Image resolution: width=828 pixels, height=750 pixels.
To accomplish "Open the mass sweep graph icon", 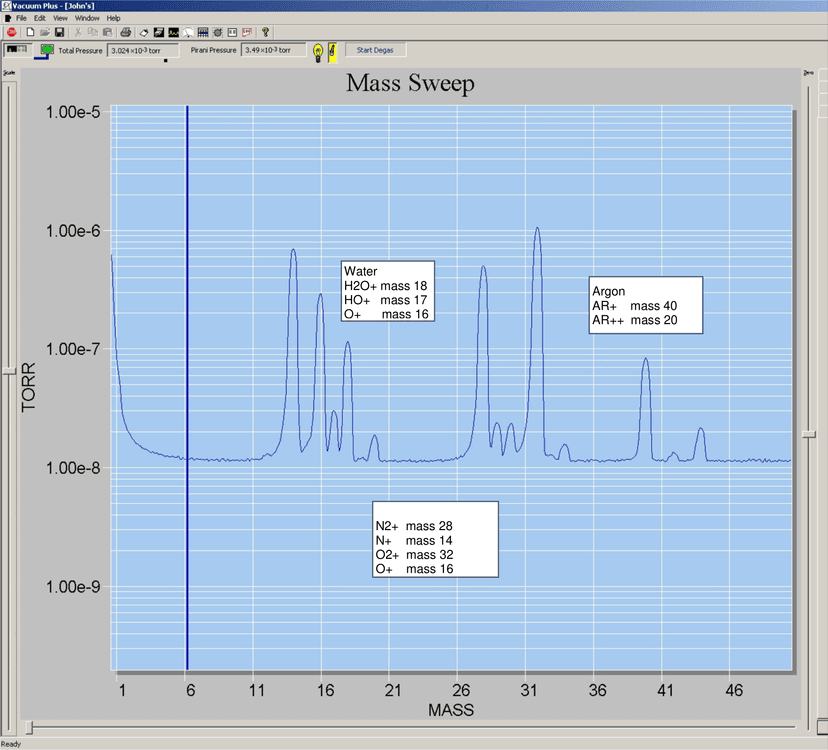I will pyautogui.click(x=172, y=32).
